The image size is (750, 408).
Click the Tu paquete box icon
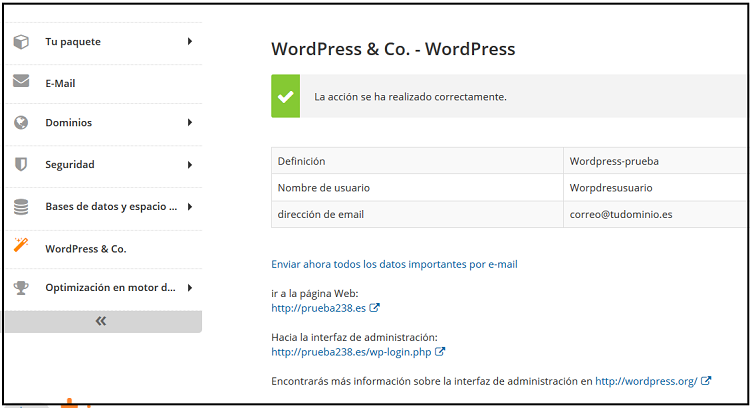click(21, 42)
